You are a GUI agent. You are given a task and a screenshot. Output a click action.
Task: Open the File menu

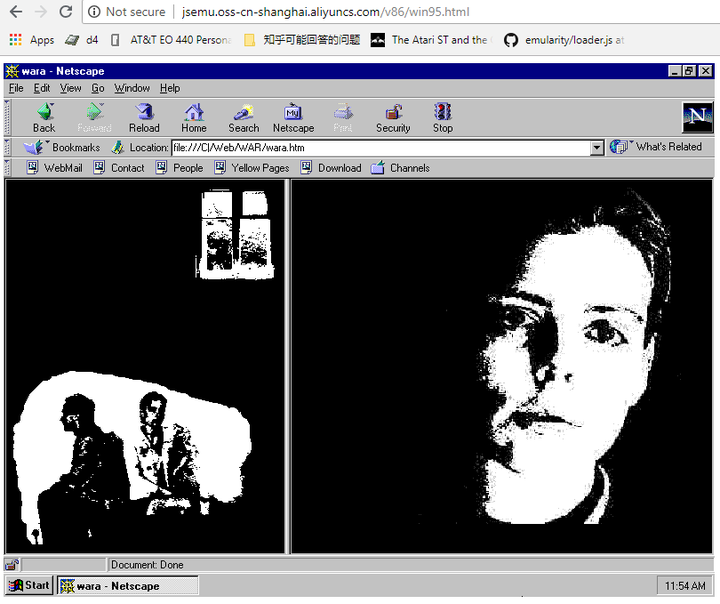pos(16,88)
